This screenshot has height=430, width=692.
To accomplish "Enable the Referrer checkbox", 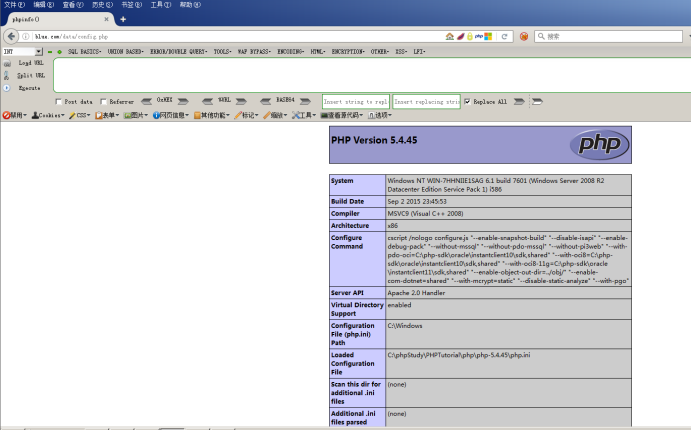I will click(x=103, y=102).
